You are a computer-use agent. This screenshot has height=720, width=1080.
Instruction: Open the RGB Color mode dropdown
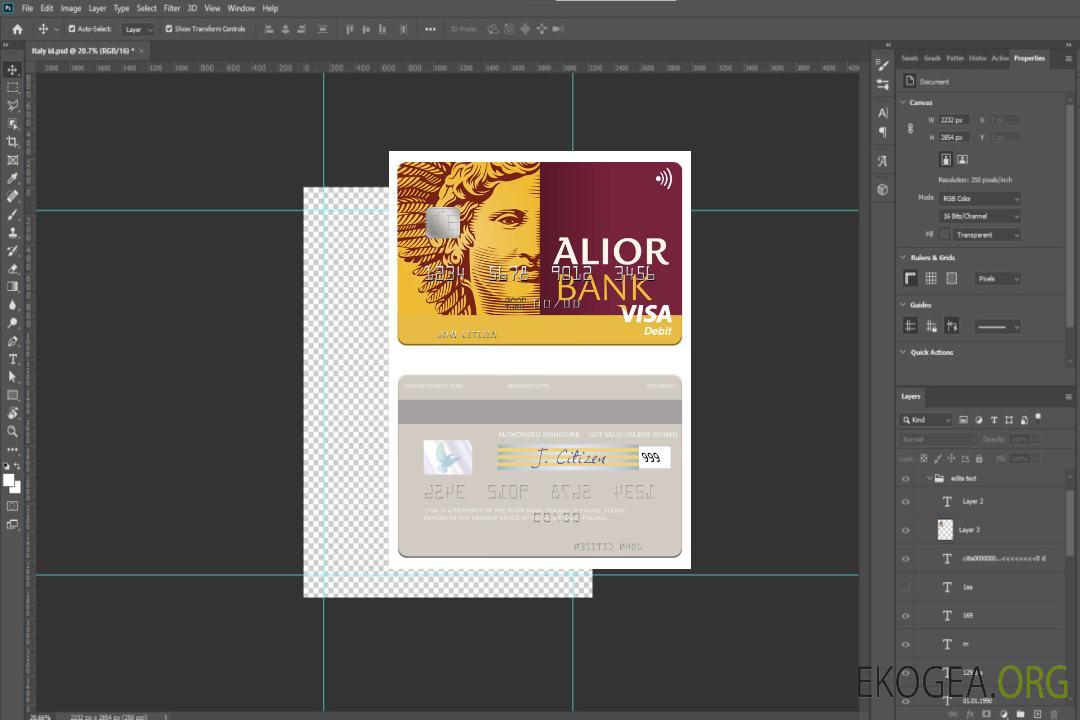(x=979, y=198)
